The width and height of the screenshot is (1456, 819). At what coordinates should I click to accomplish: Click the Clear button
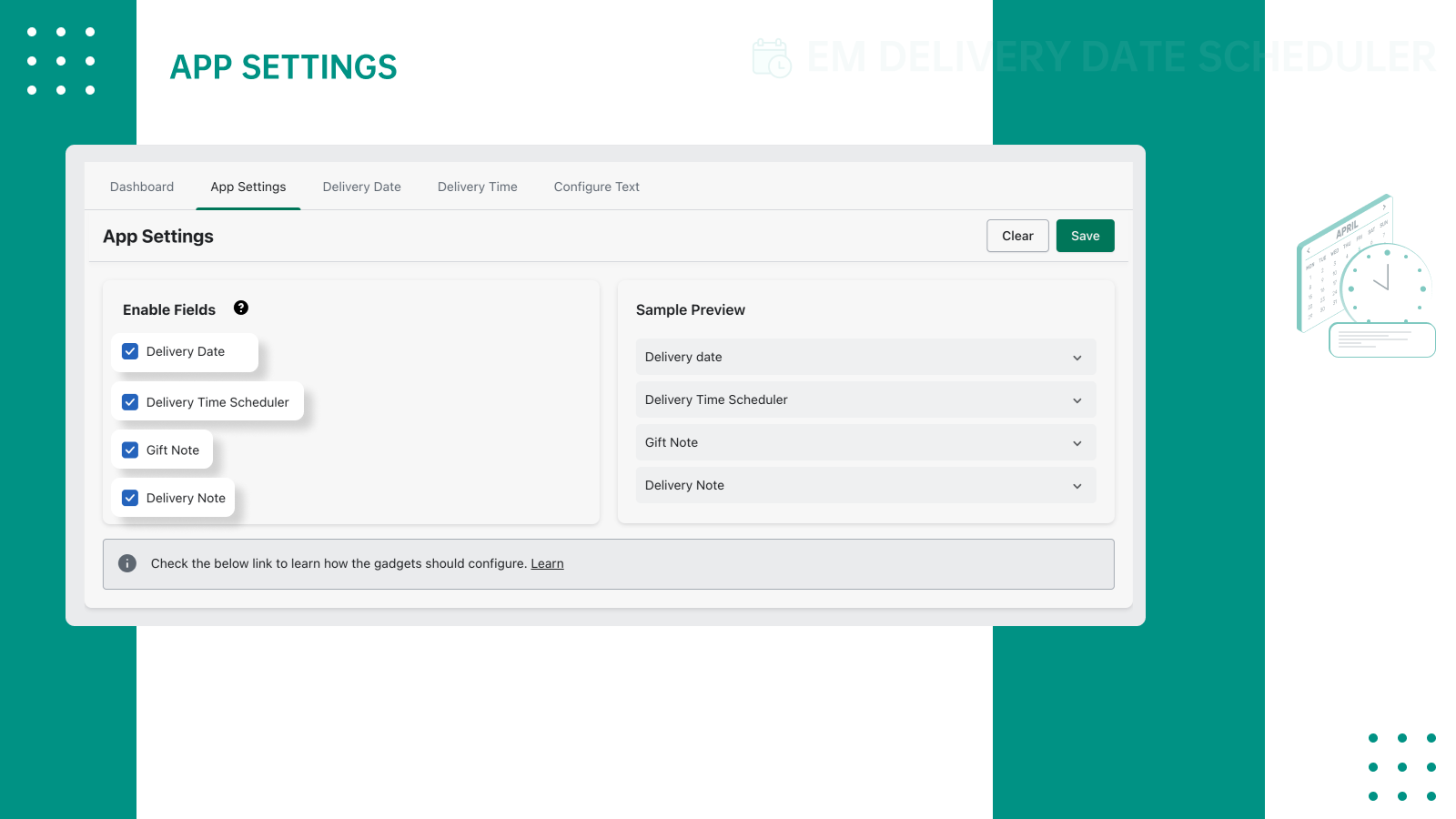(x=1017, y=236)
